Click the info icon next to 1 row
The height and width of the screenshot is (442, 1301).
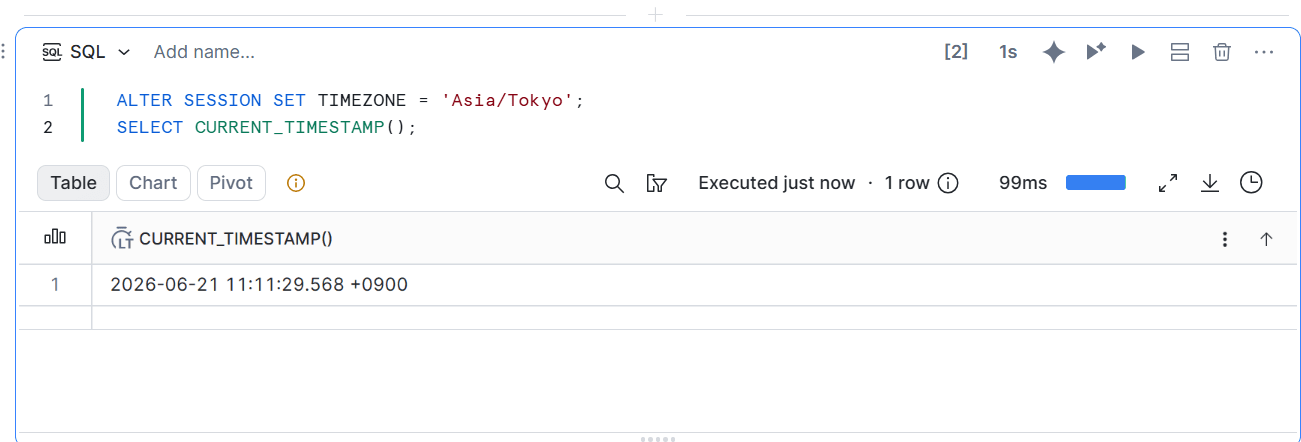pos(948,183)
